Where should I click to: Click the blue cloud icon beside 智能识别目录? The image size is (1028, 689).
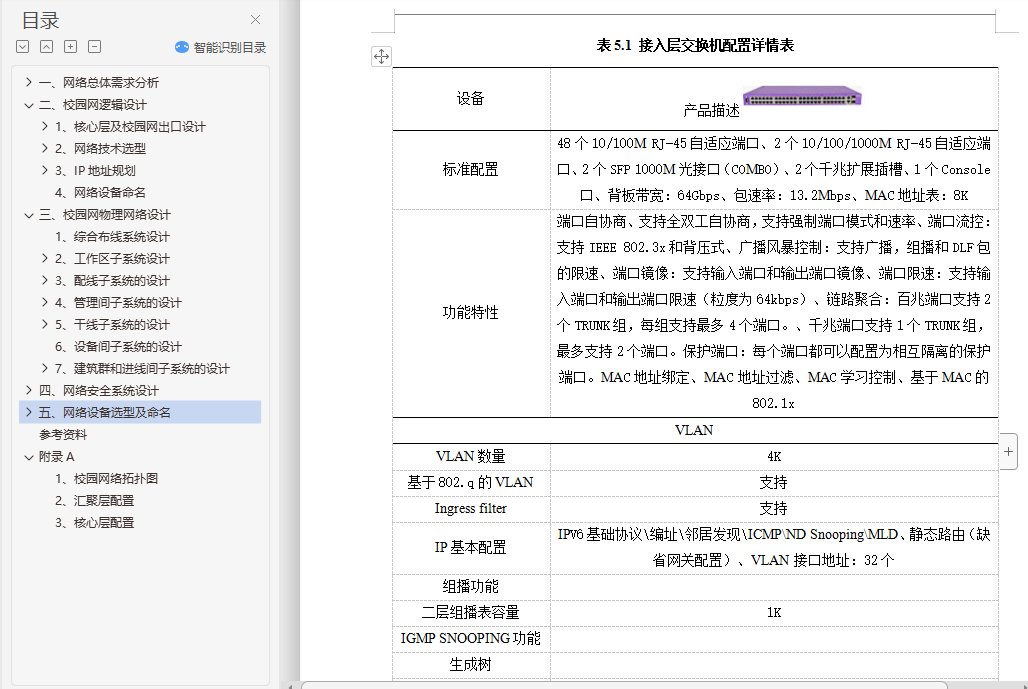pyautogui.click(x=182, y=47)
